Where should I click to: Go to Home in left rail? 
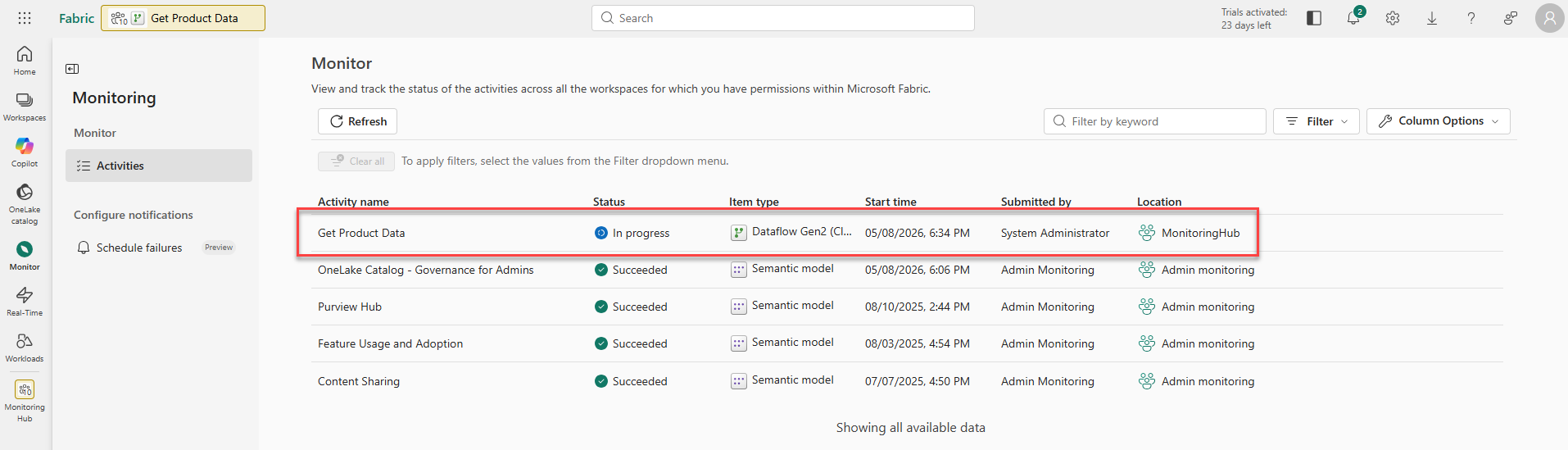pyautogui.click(x=25, y=61)
